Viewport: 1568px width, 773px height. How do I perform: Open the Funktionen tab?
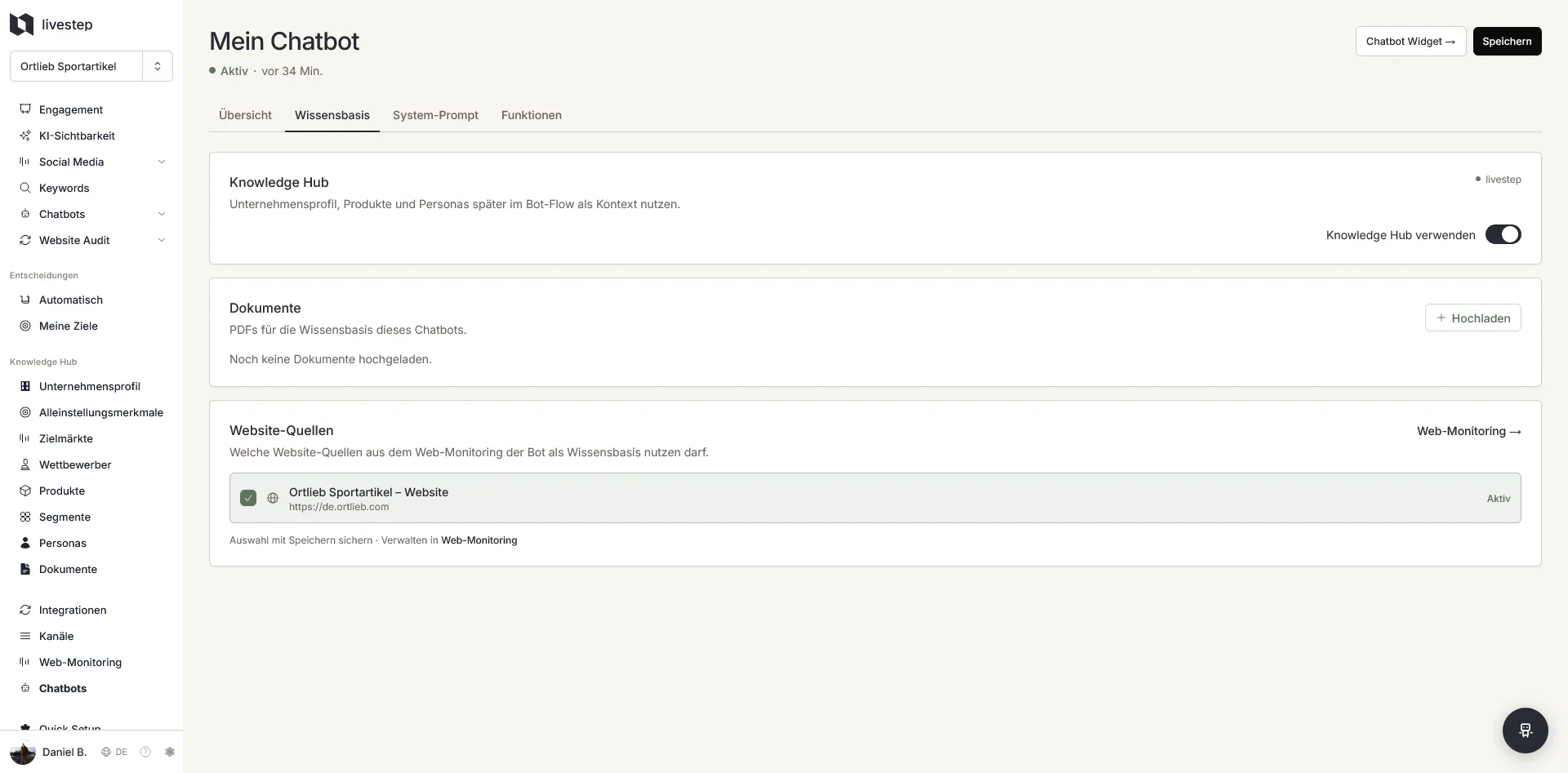pos(532,115)
